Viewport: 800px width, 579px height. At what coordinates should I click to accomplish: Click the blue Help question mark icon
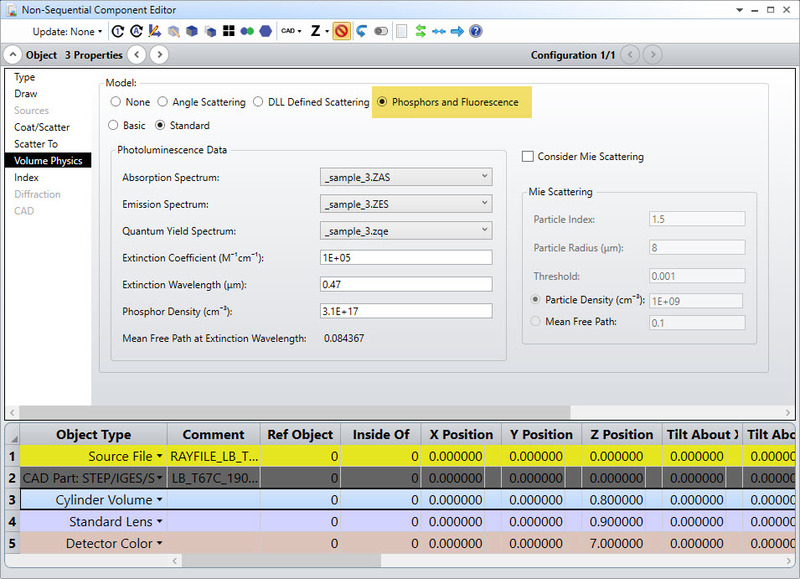tap(476, 31)
